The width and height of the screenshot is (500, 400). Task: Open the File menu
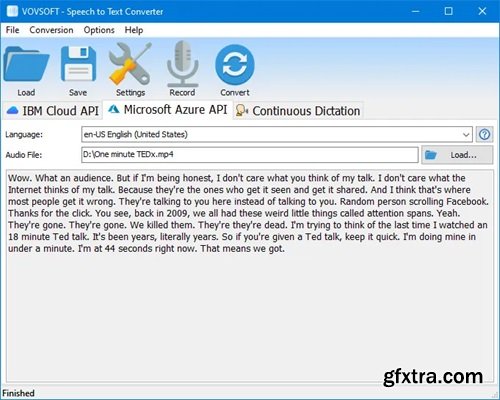click(x=13, y=30)
